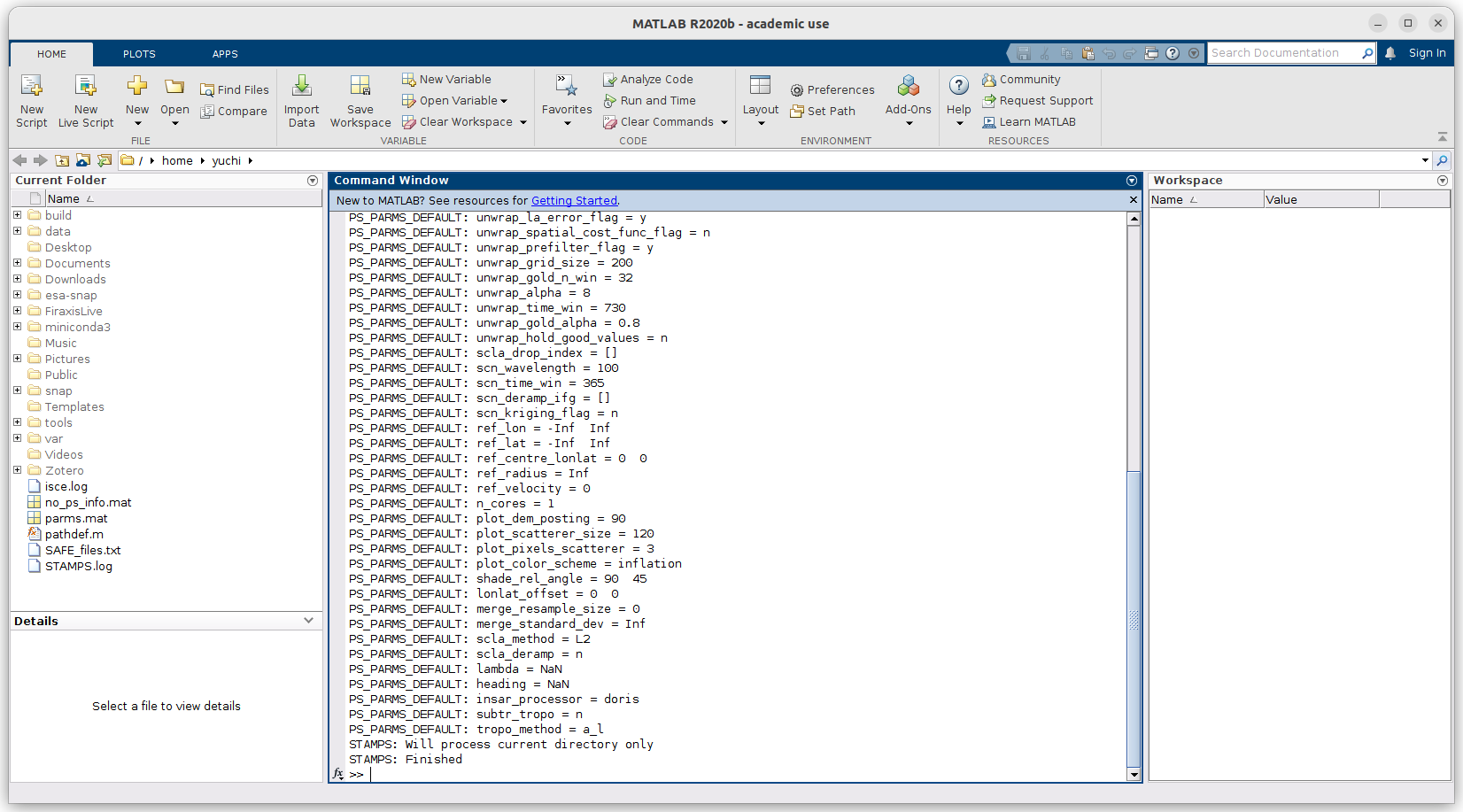Launch the Compare files tool
This screenshot has width=1463, height=812.
pyautogui.click(x=234, y=112)
